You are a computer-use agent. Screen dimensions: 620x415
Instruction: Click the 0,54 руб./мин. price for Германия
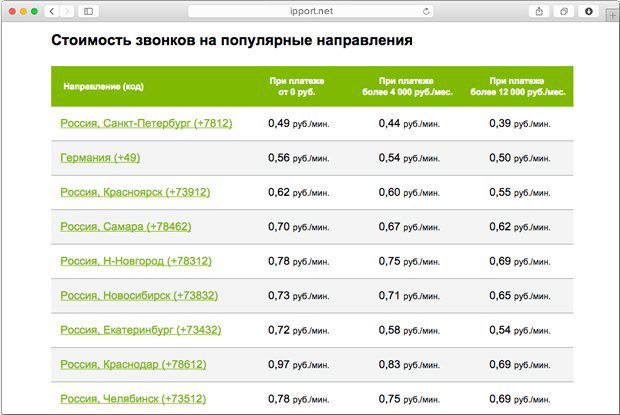click(409, 158)
